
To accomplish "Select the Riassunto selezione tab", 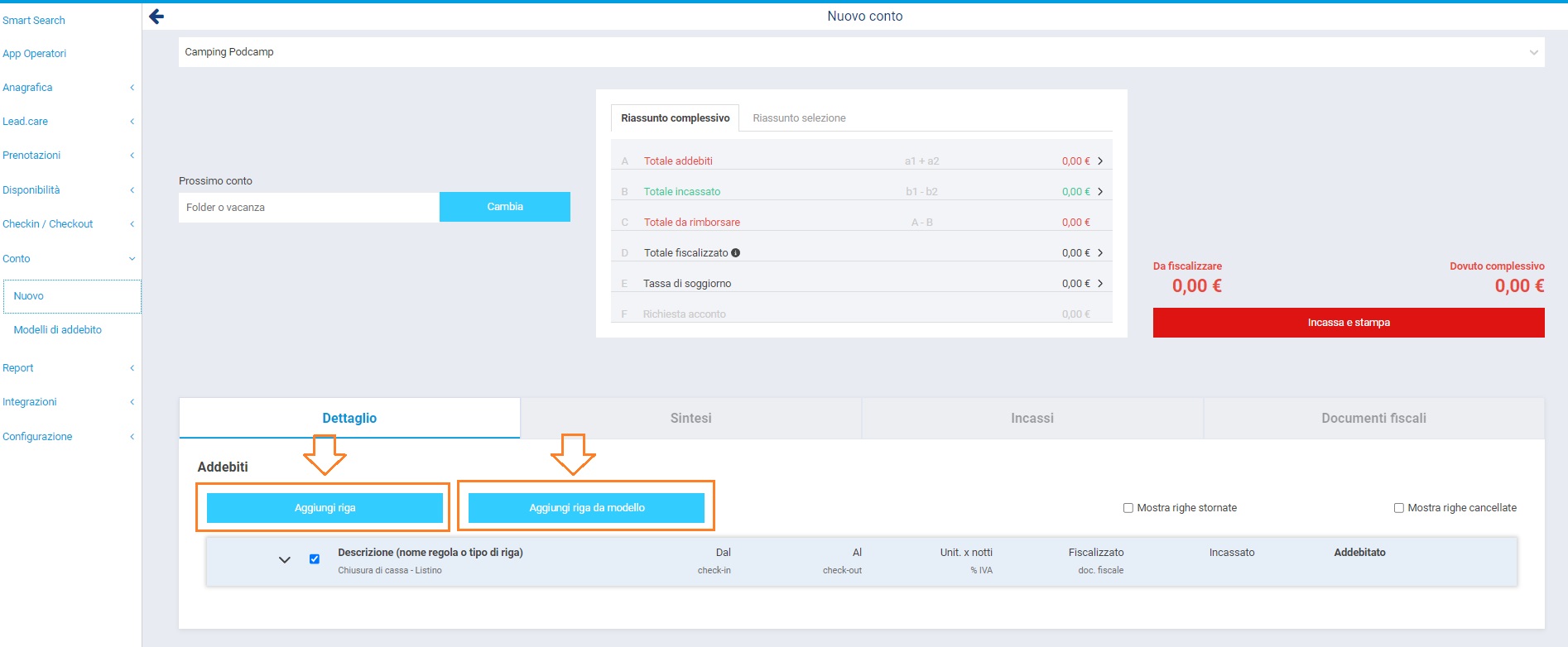I will pos(799,118).
